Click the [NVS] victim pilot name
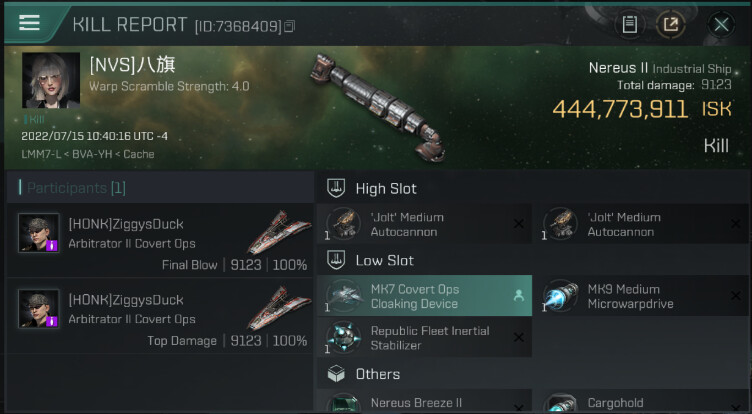Screen dimensions: 752x414 (x=132, y=65)
